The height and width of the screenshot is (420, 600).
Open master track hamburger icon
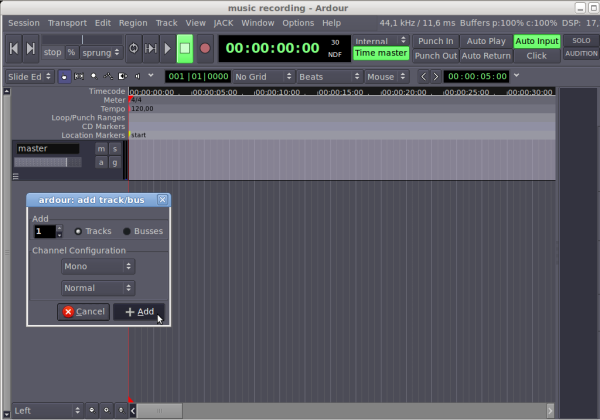click(16, 176)
